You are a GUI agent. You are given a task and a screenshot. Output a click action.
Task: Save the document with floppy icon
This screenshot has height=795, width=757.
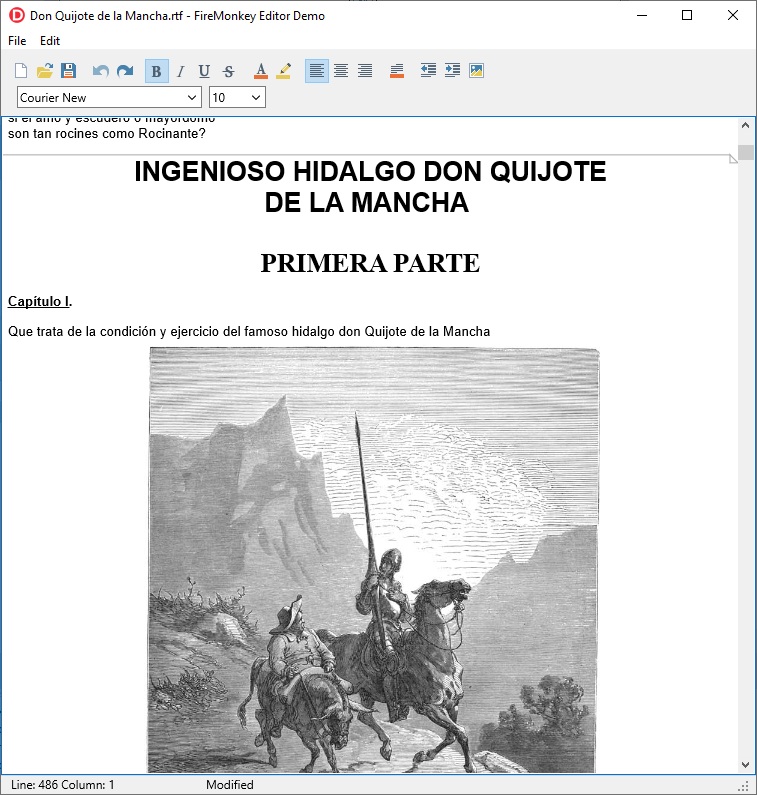click(68, 70)
